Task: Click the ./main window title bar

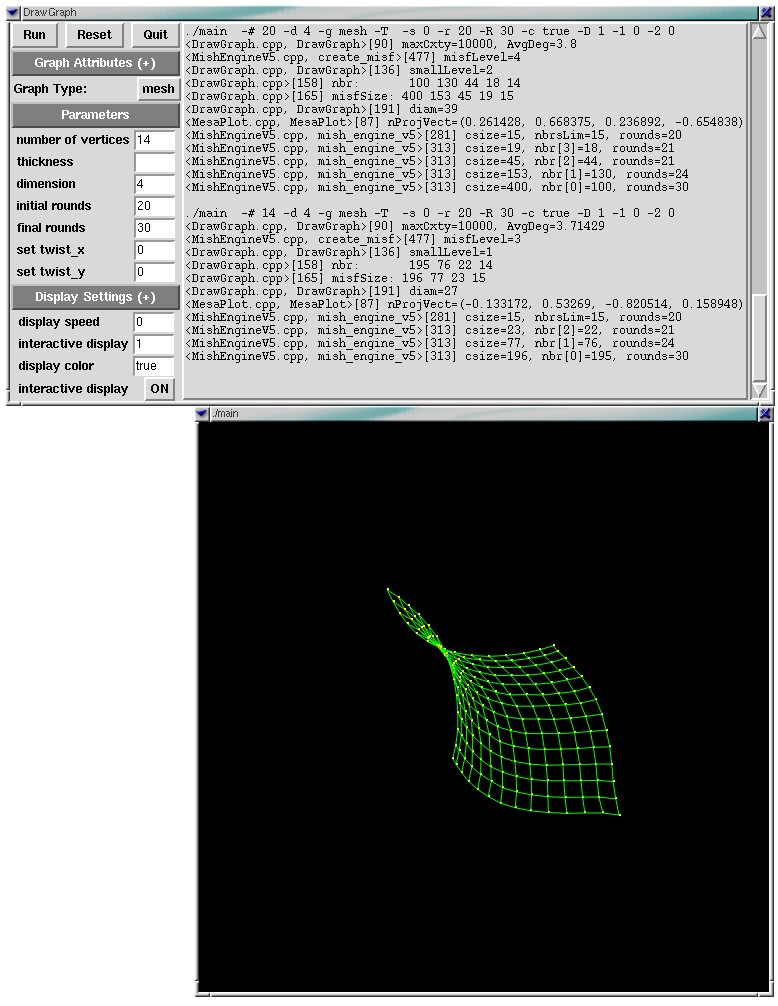Action: coord(484,413)
